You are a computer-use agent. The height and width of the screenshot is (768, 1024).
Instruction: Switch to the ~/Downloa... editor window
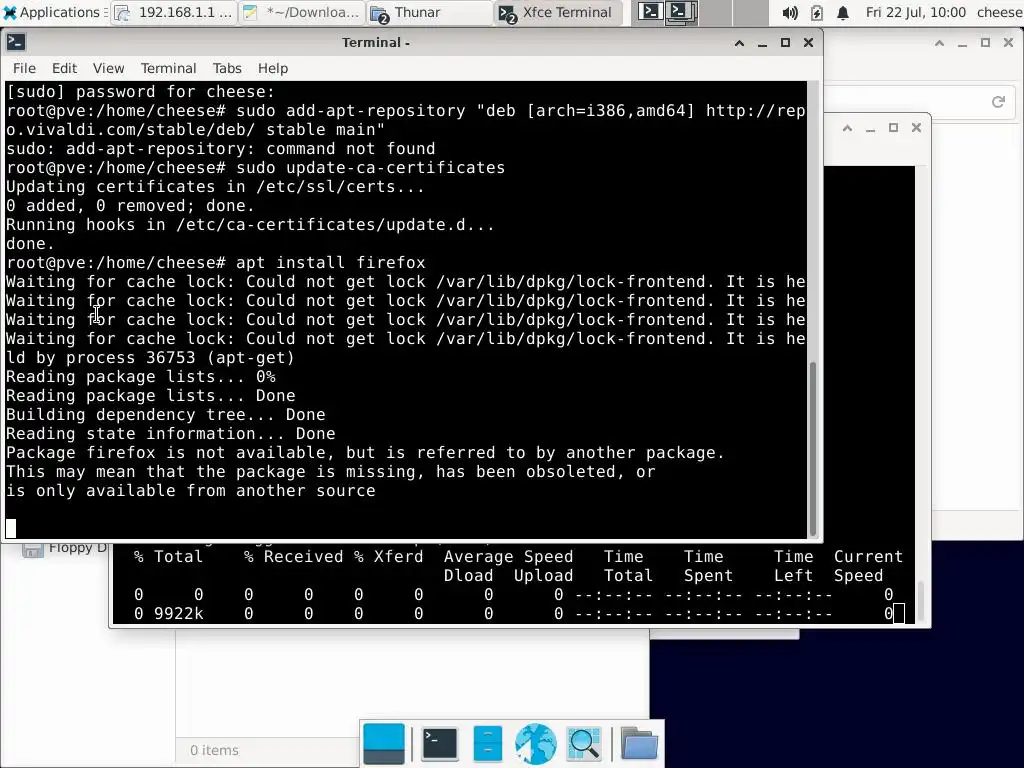[x=302, y=12]
